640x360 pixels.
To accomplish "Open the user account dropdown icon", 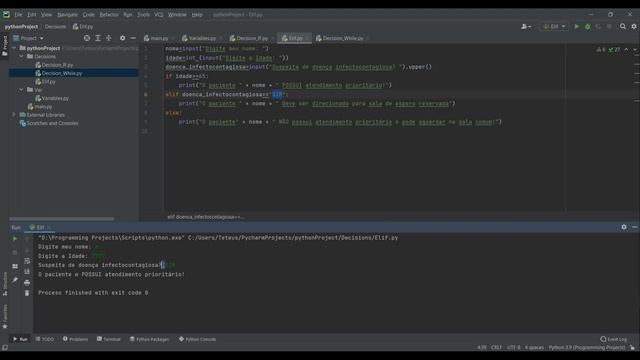I will click(x=526, y=27).
